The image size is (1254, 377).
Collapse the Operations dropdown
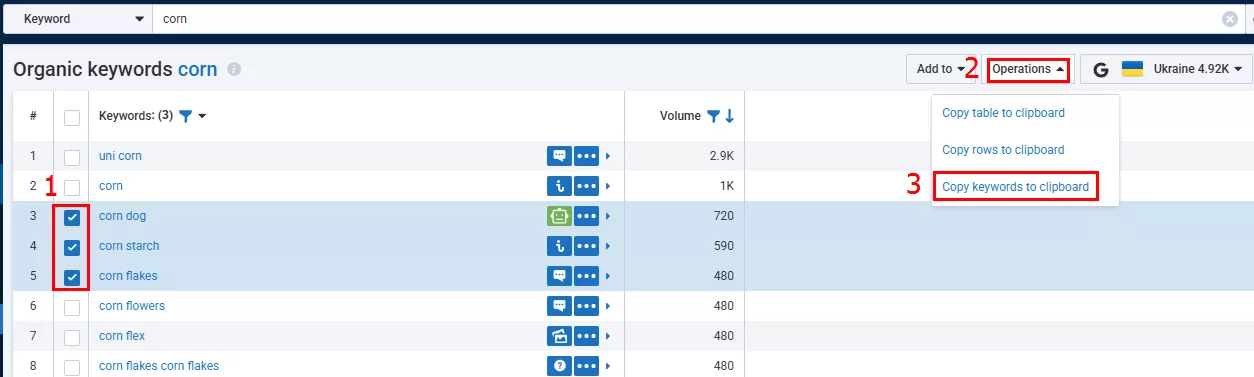point(1028,69)
